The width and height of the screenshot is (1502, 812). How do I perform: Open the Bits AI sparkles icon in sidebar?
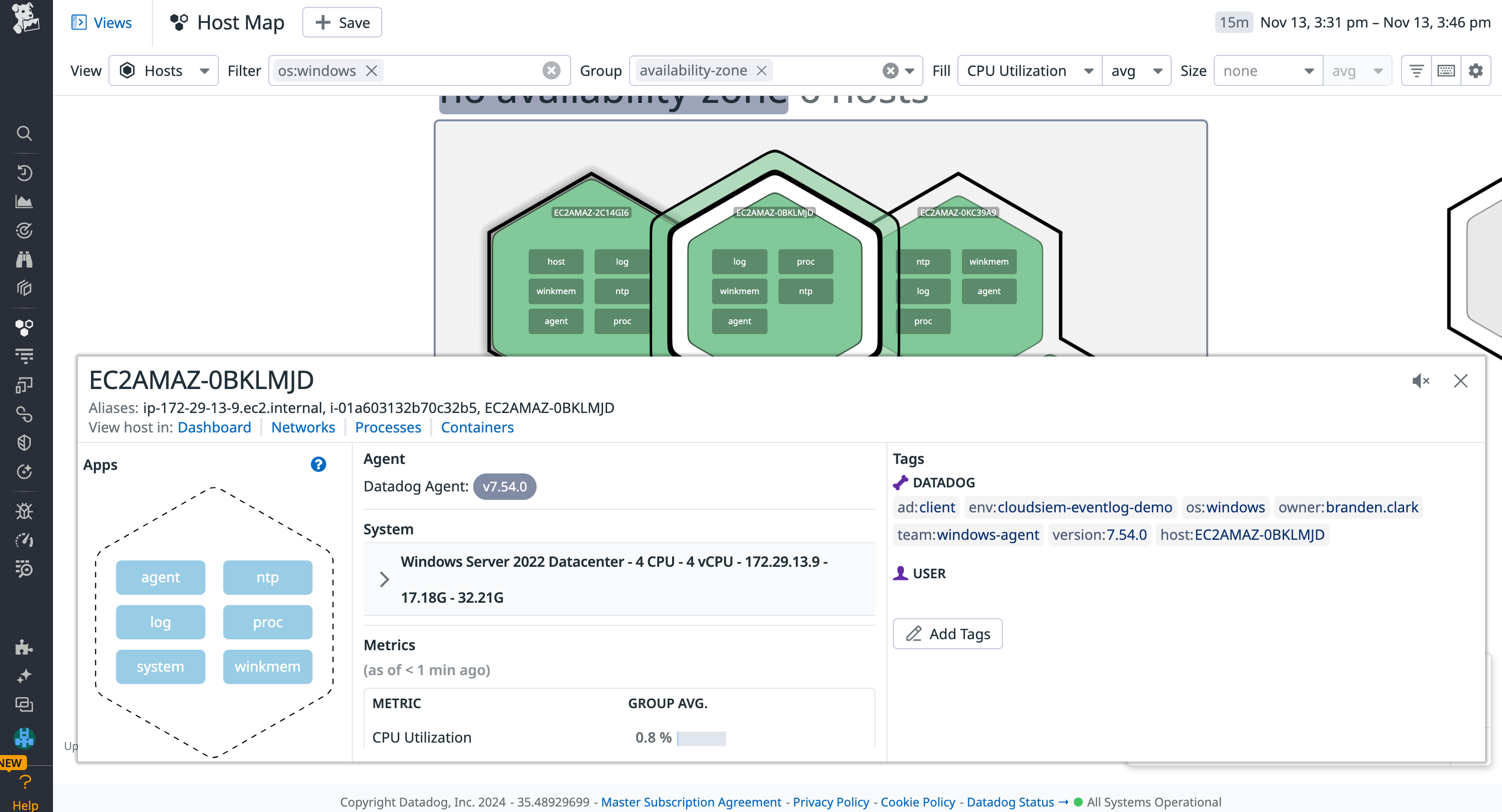pos(24,676)
